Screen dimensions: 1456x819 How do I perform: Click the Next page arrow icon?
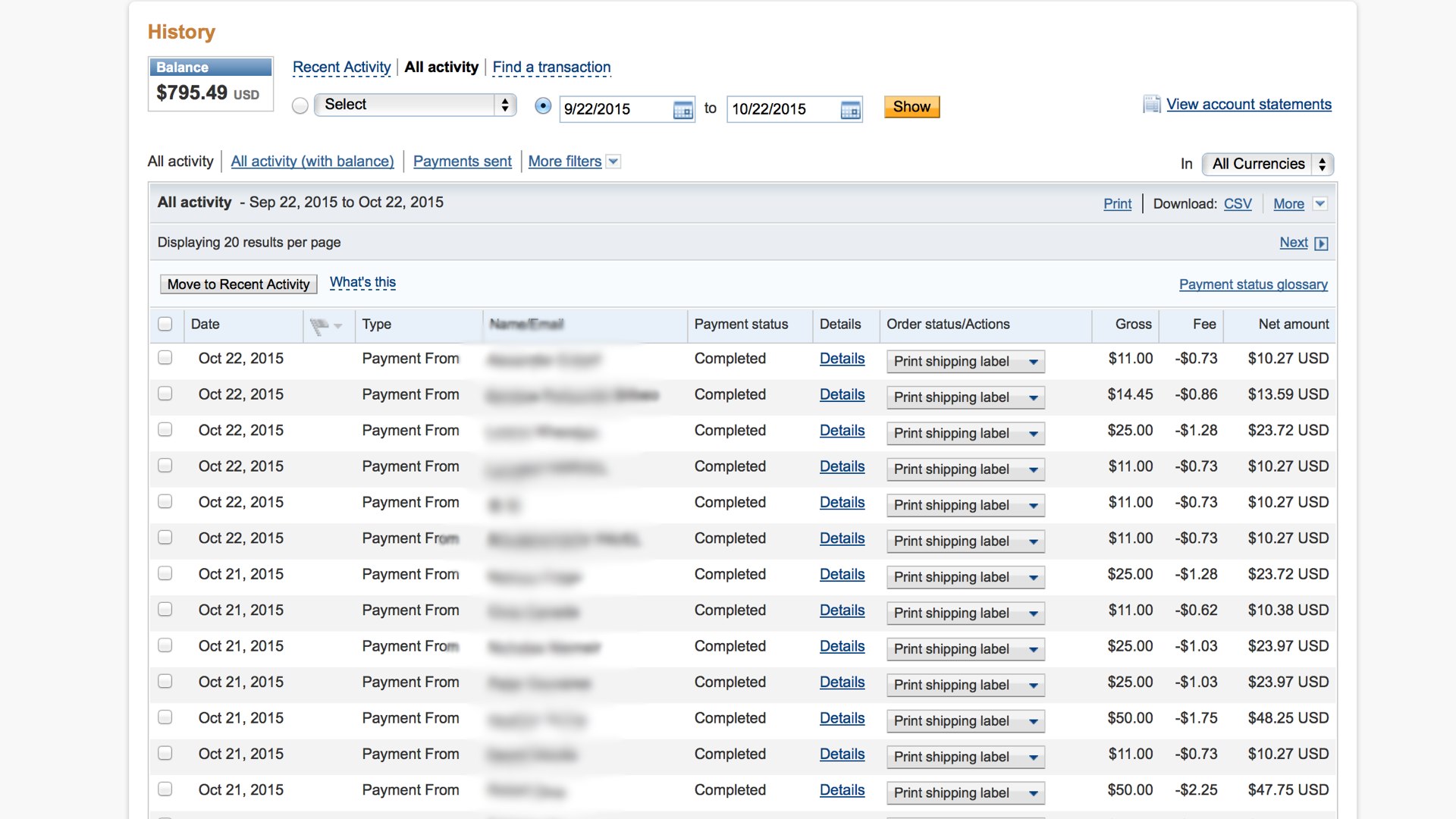pyautogui.click(x=1321, y=243)
